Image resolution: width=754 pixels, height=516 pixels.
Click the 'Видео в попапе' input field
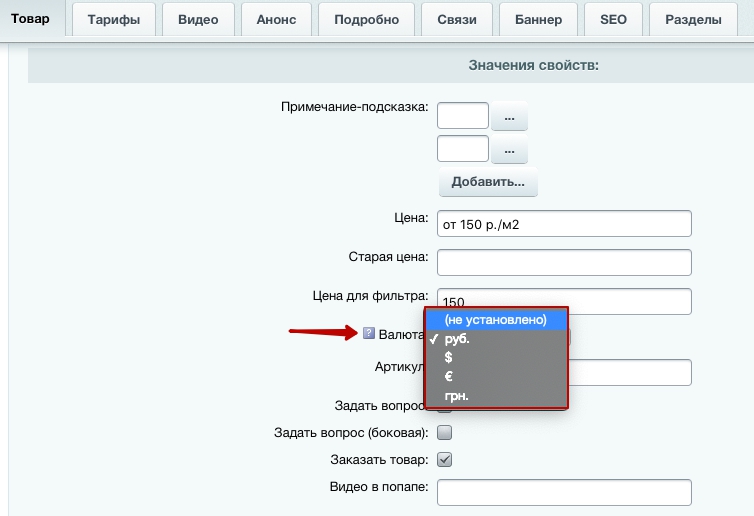(564, 492)
